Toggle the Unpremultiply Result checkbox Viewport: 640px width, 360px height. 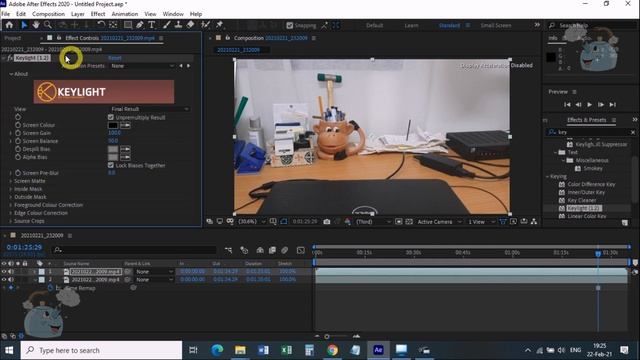[111, 117]
